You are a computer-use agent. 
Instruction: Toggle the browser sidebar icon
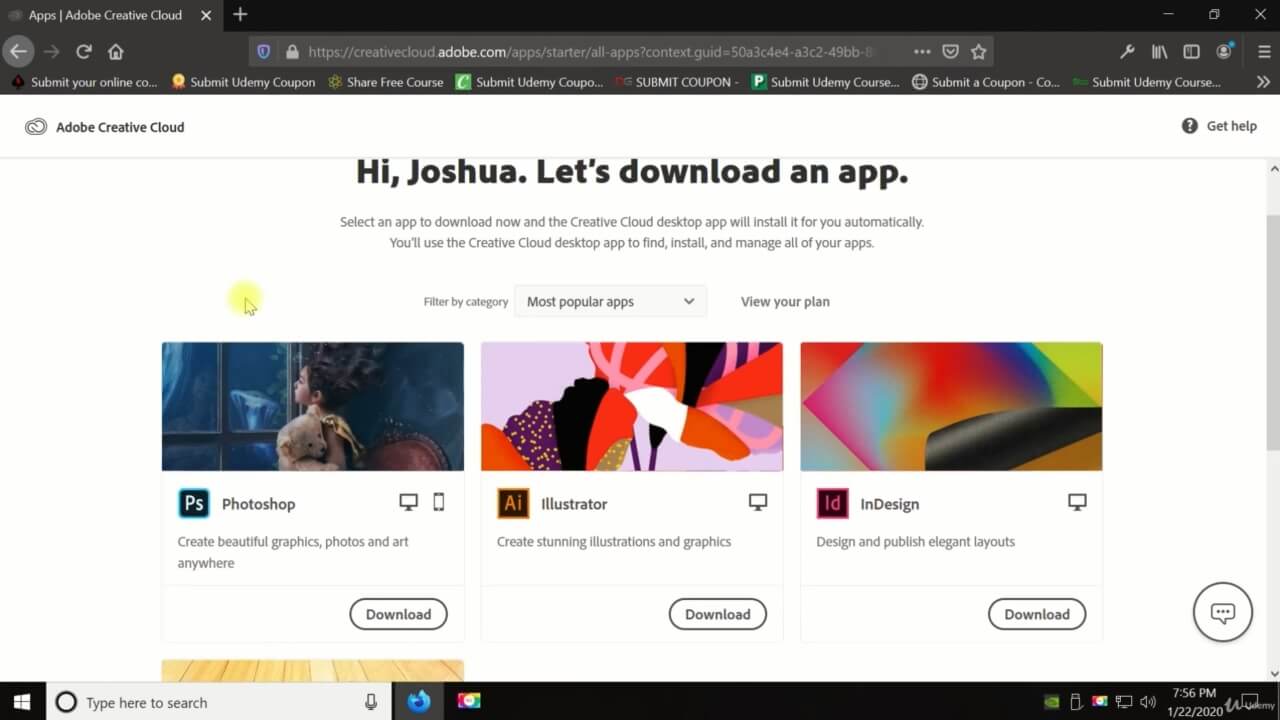1191,51
